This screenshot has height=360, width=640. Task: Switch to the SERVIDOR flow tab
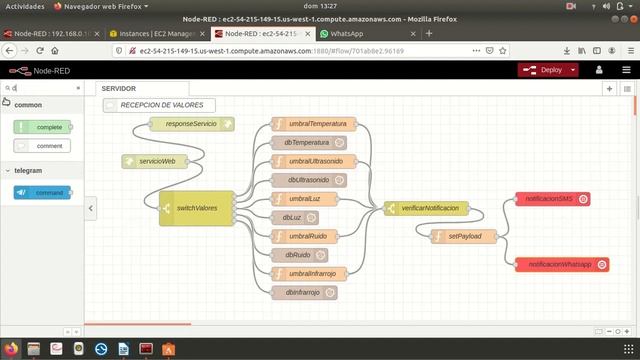coord(142,89)
